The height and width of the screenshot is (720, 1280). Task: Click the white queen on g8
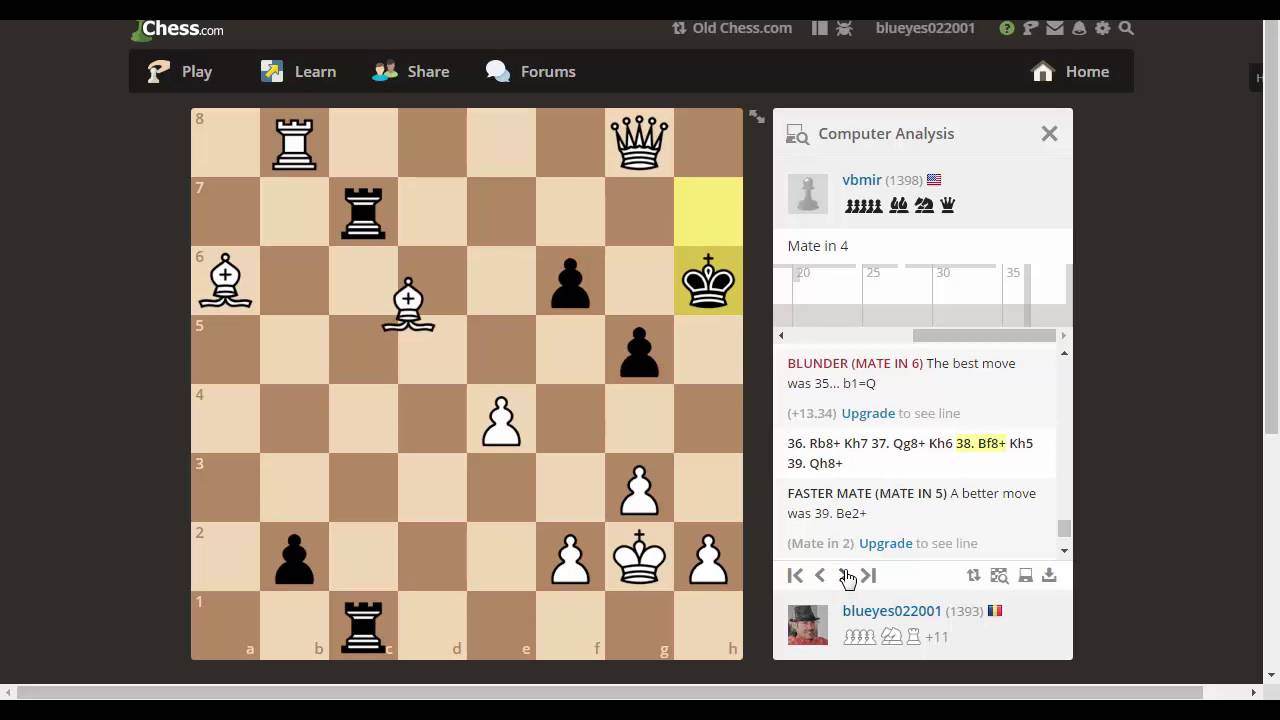pos(639,142)
